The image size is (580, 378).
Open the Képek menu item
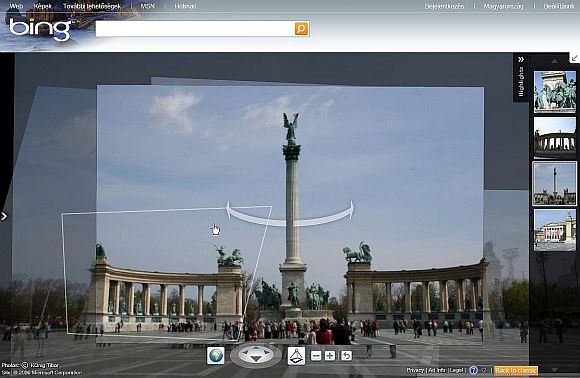(43, 6)
